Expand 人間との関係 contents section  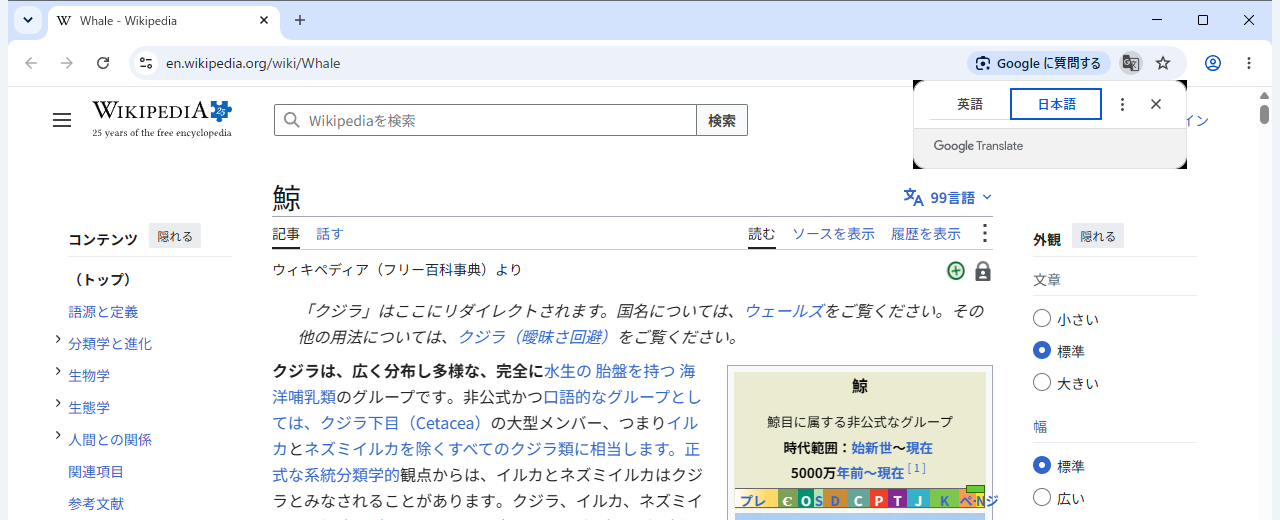pyautogui.click(x=58, y=438)
